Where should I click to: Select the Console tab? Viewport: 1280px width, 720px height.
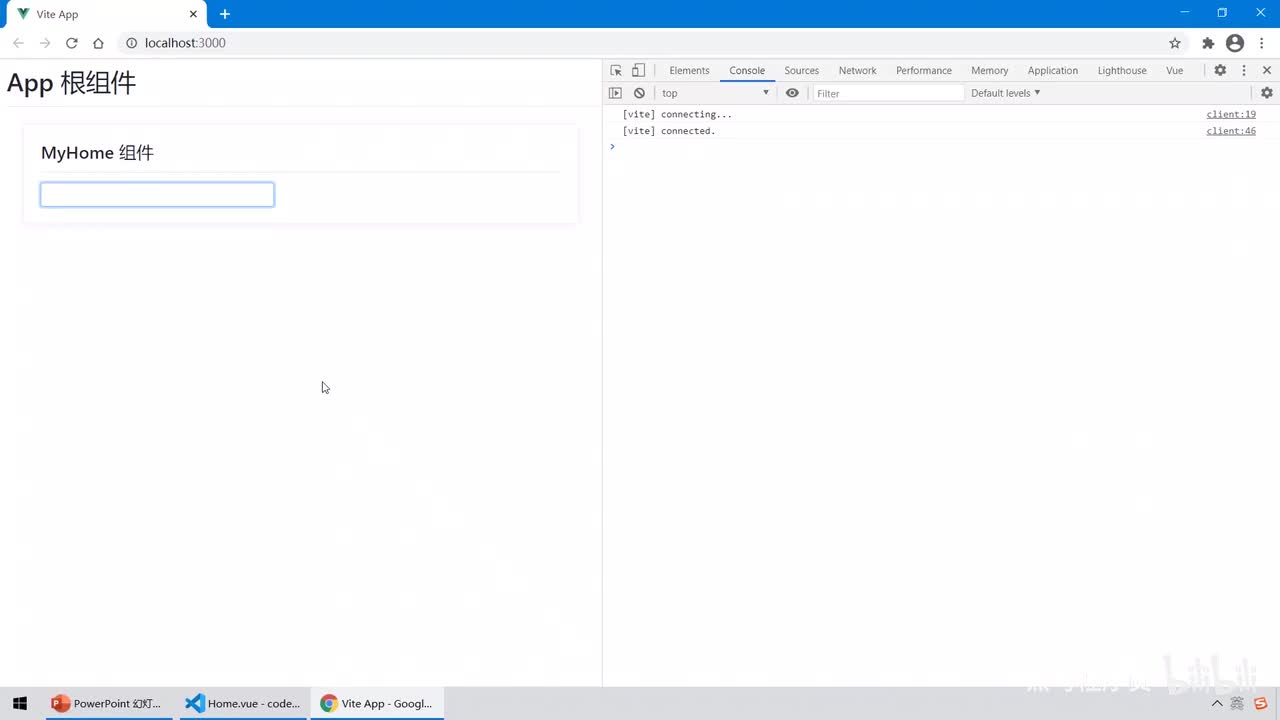click(747, 70)
